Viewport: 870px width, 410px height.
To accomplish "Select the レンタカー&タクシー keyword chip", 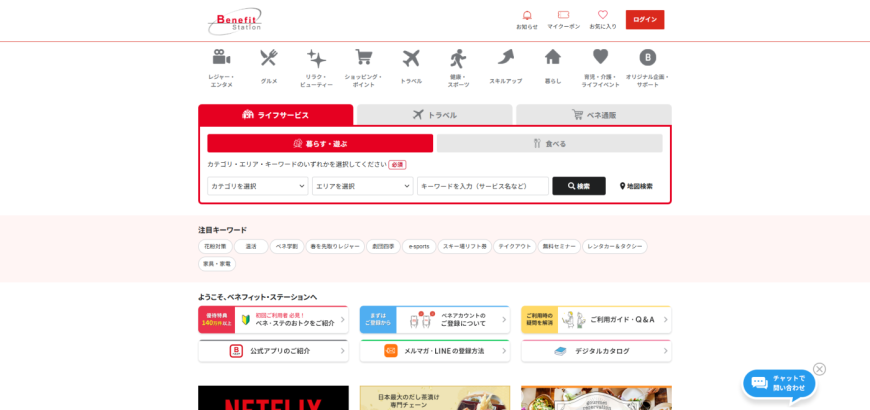I will tap(615, 246).
